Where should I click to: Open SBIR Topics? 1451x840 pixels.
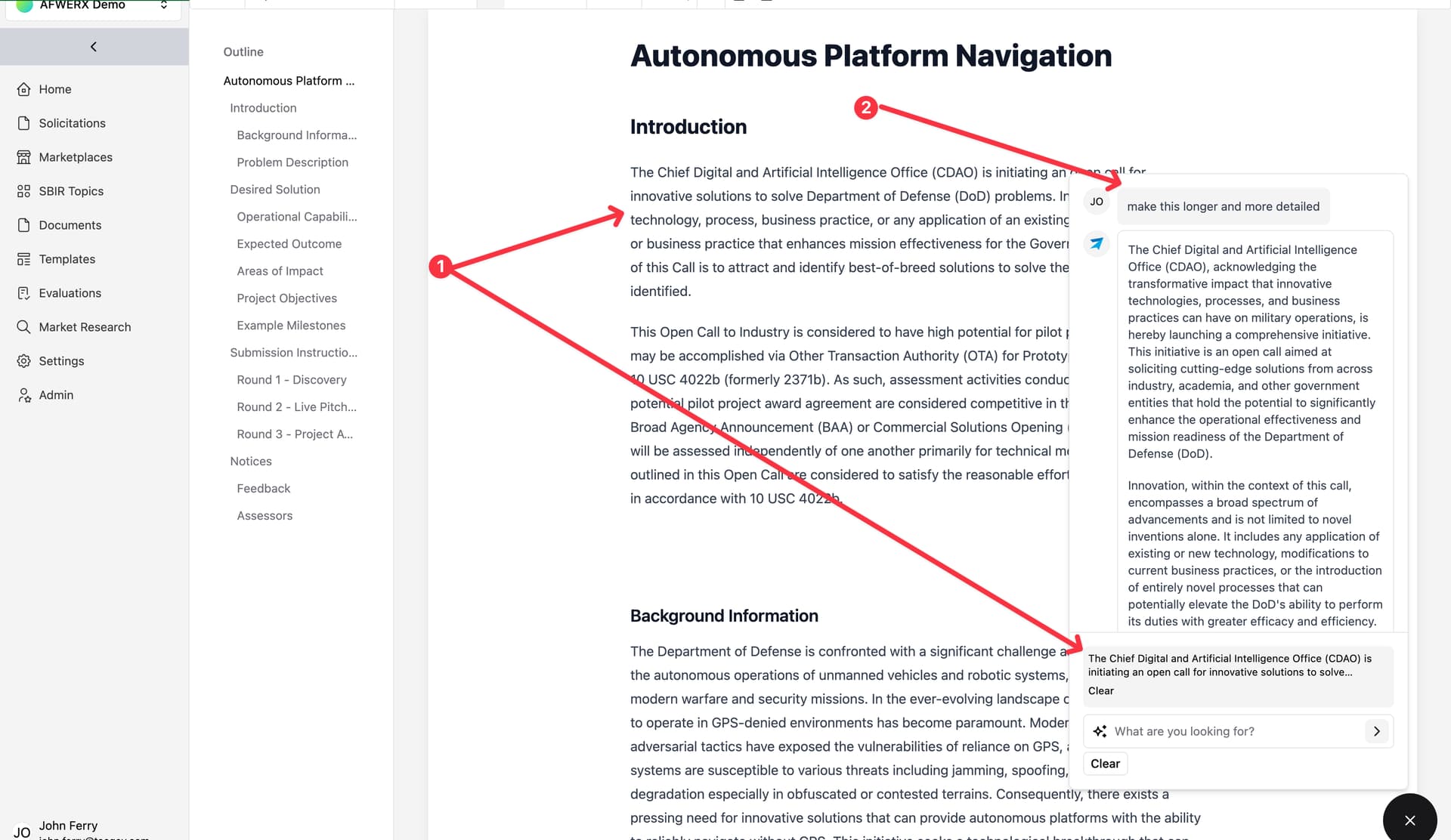click(x=71, y=191)
